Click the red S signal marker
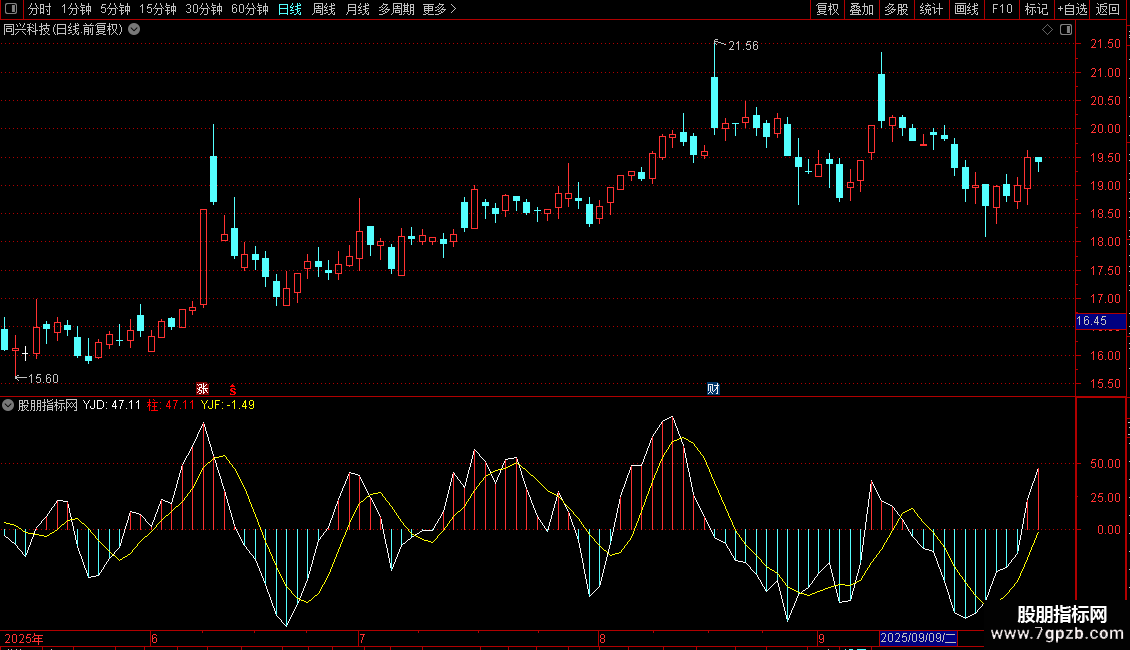This screenshot has width=1130, height=650. pyautogui.click(x=234, y=389)
